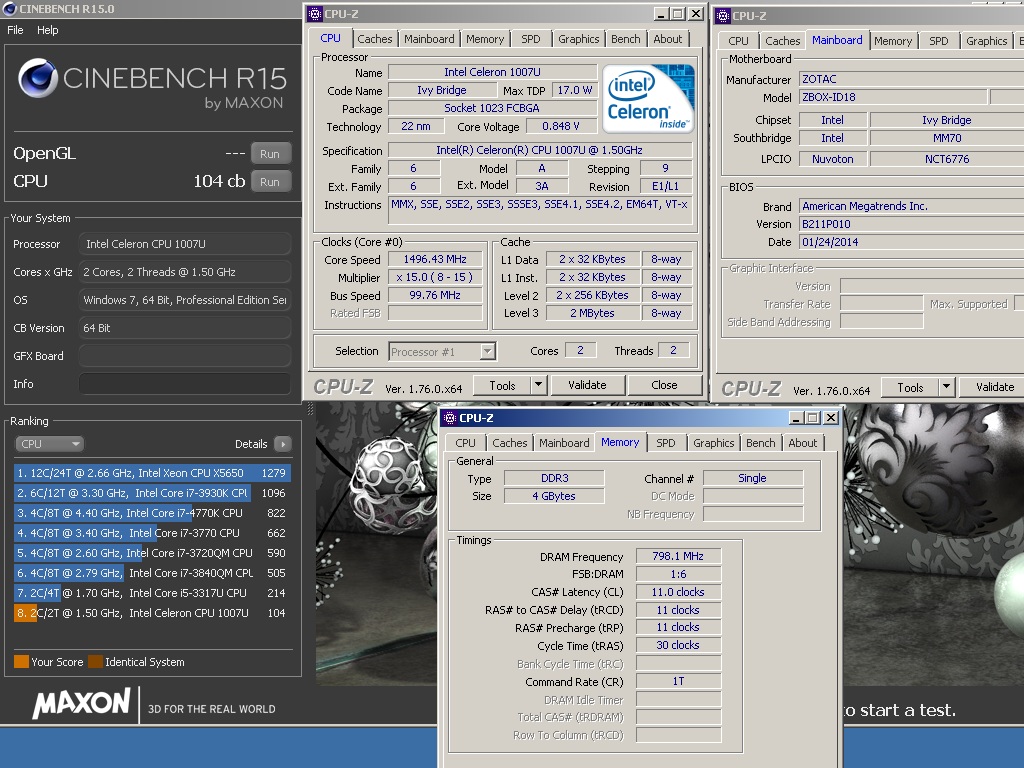The width and height of the screenshot is (1024, 768).
Task: Click the Cinebench title bar logo icon
Action: 10,8
